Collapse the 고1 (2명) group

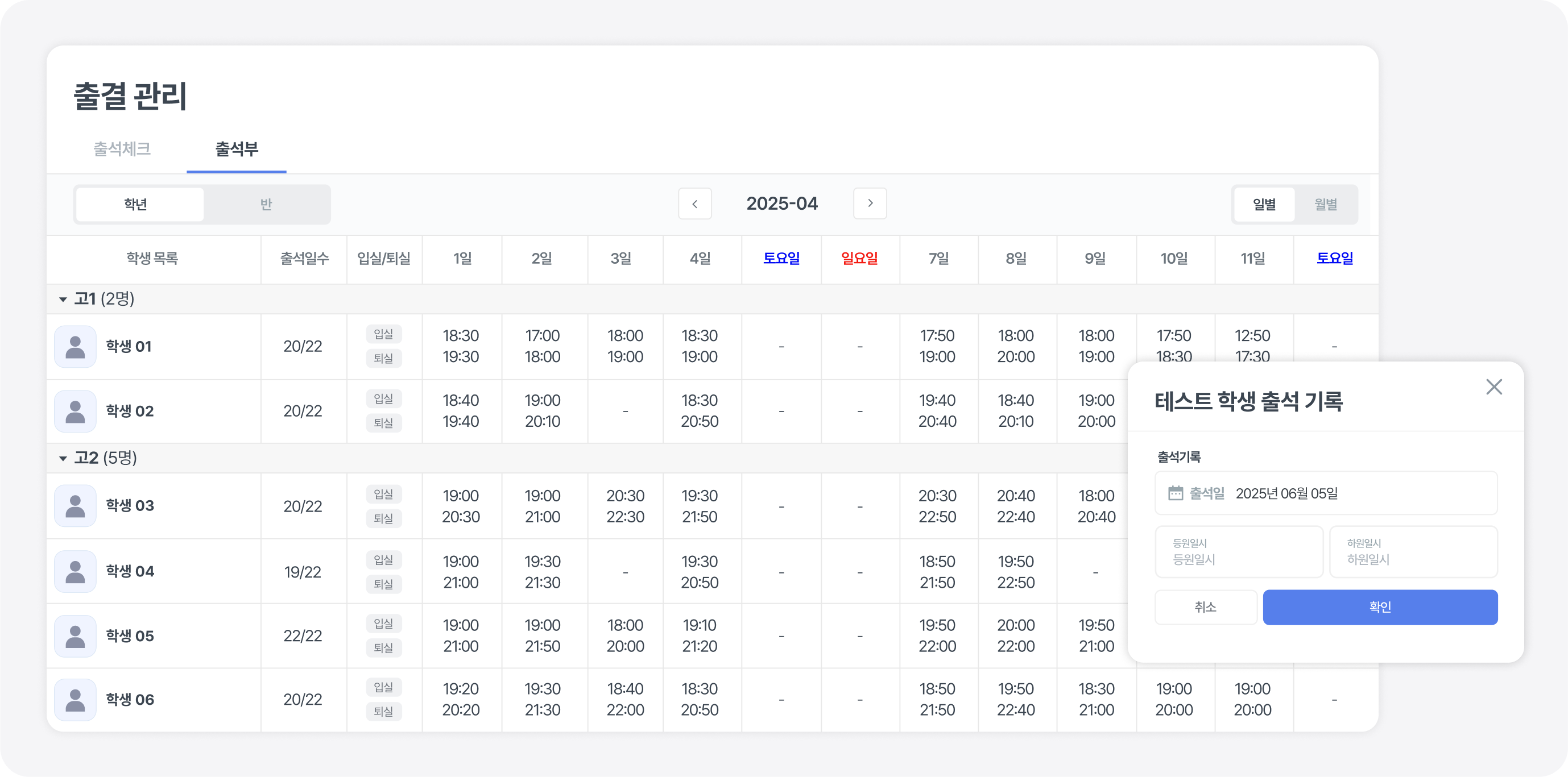click(x=63, y=300)
